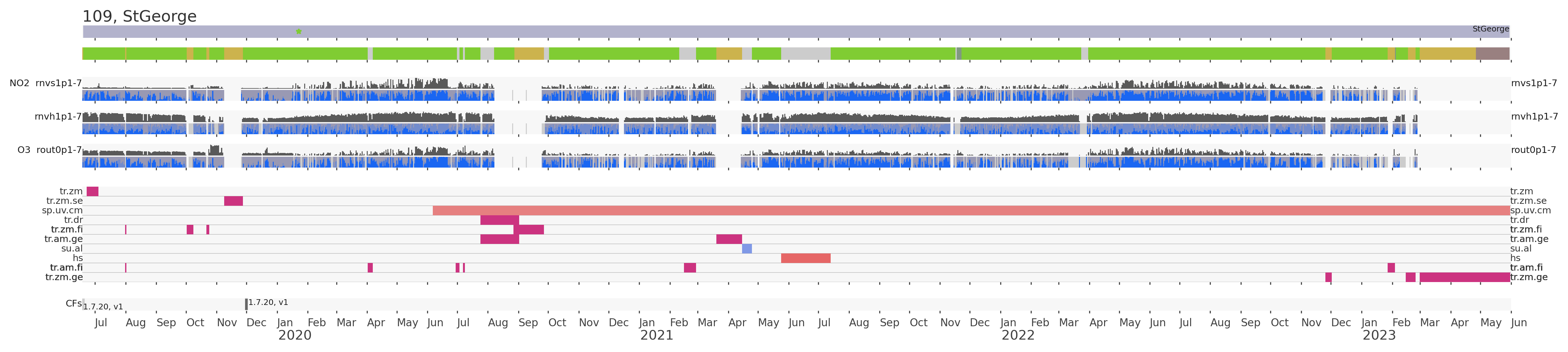The image size is (1568, 352).
Task: Select the red hs block mid-2021
Action: [805, 259]
